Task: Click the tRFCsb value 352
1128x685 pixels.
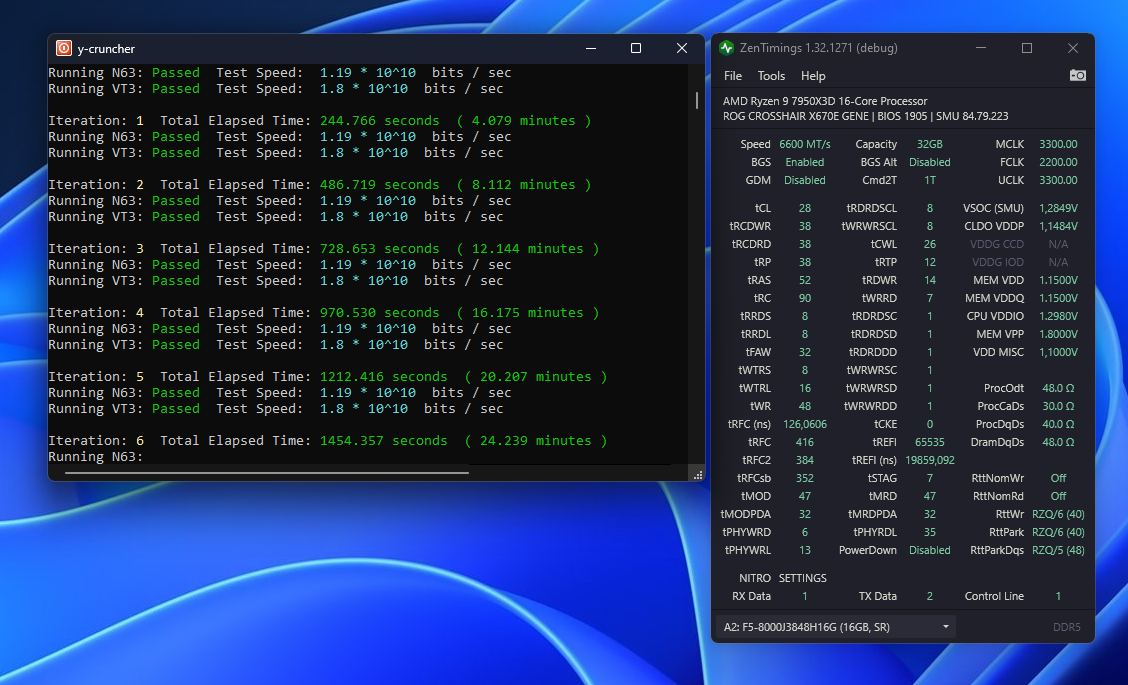Action: tap(804, 478)
